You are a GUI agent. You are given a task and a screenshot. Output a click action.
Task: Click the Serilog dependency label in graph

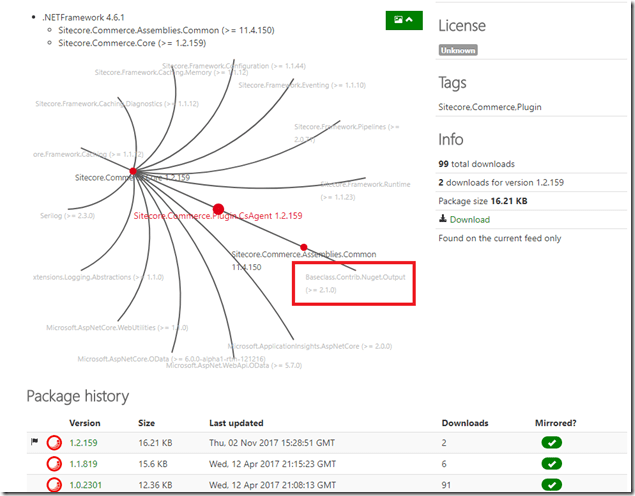51,216
